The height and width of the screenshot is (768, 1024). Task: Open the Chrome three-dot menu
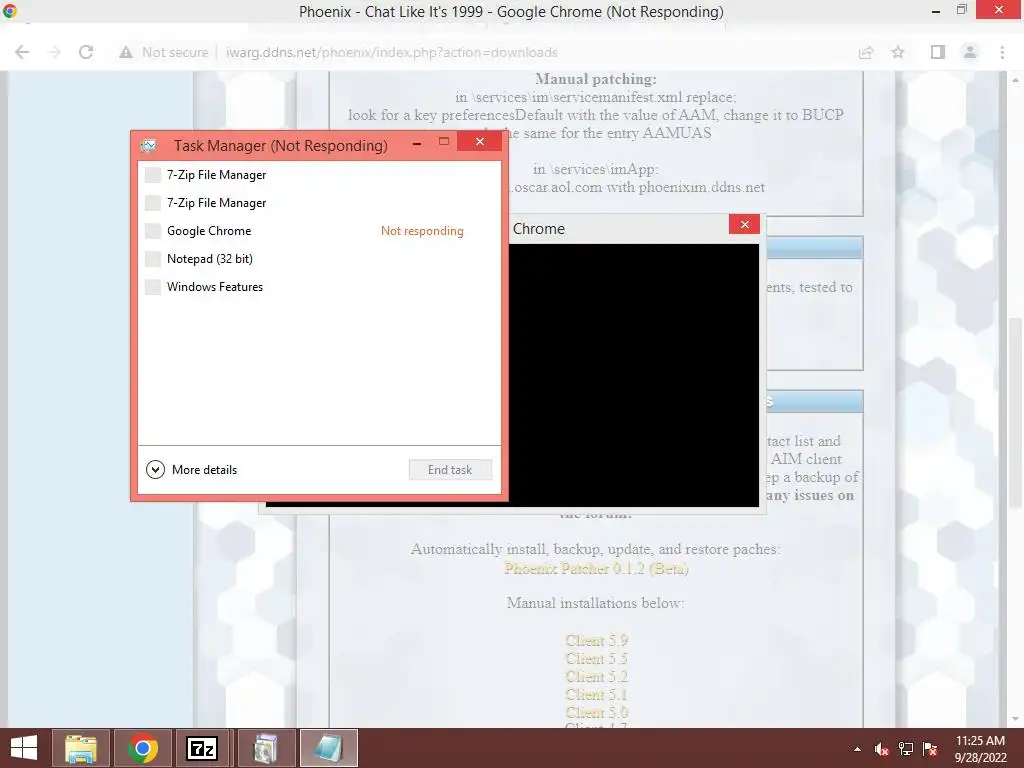(1002, 52)
